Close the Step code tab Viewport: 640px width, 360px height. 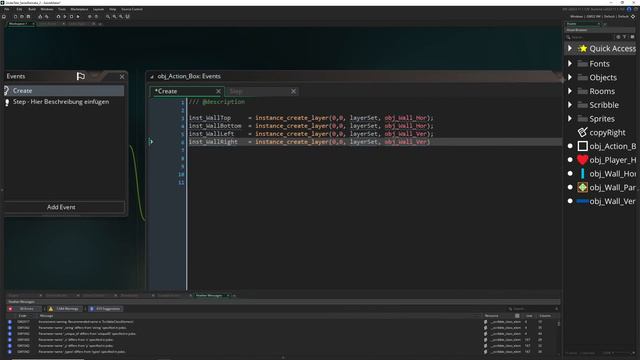[293, 91]
